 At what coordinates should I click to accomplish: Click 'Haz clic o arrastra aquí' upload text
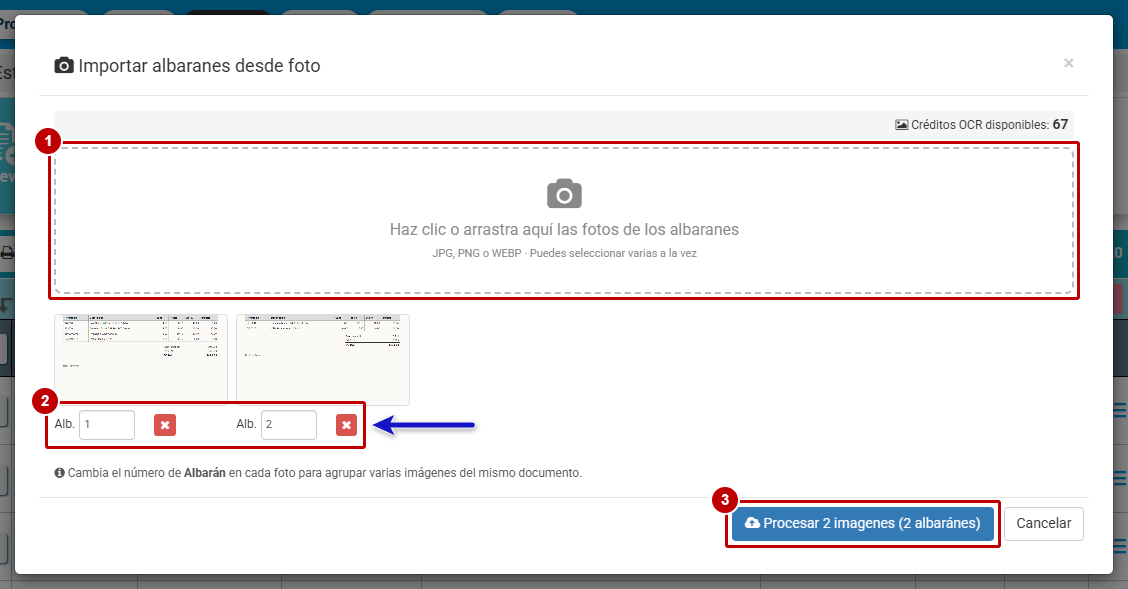564,229
